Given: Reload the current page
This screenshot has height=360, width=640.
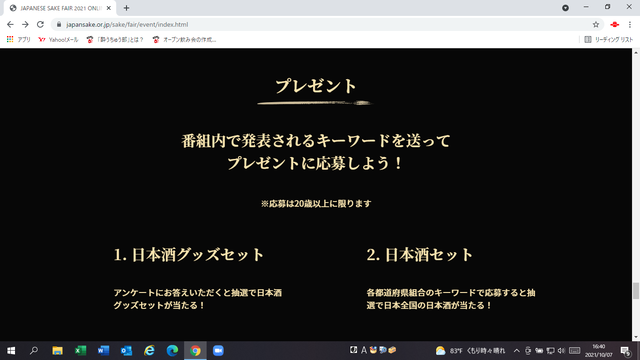Looking at the screenshot, I should click(40, 24).
